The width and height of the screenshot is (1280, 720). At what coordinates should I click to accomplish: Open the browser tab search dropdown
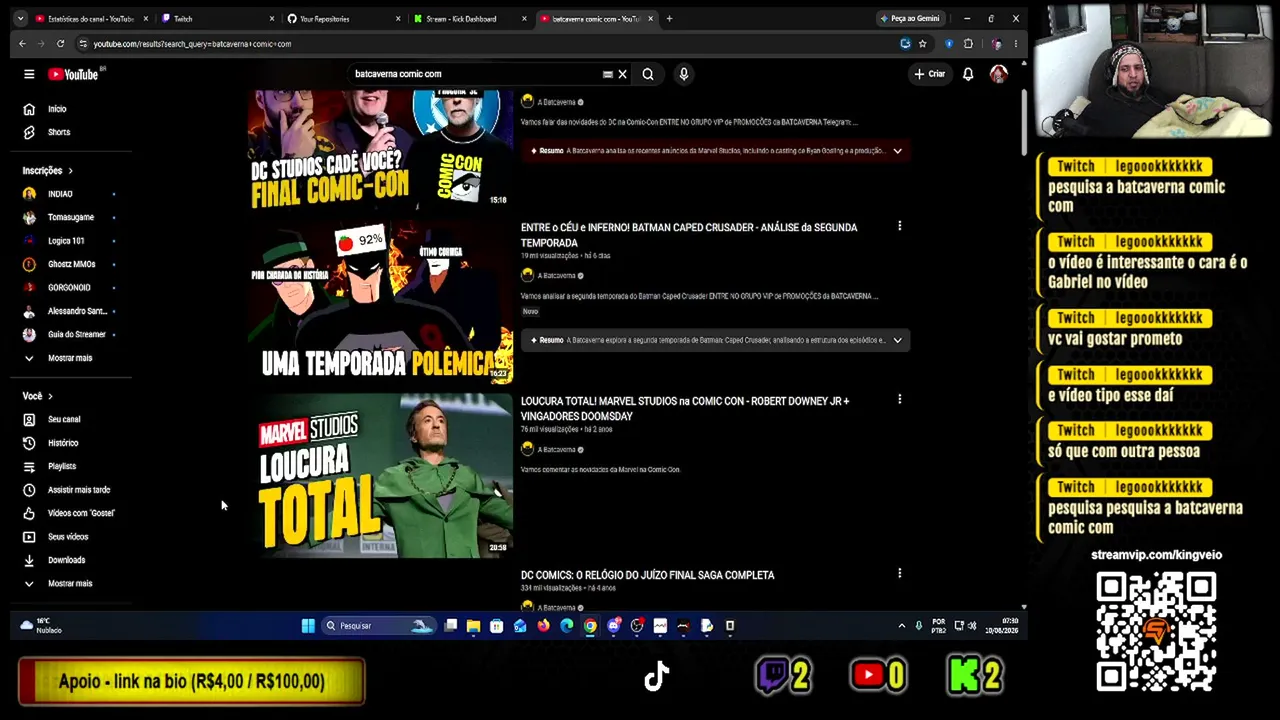pos(20,18)
